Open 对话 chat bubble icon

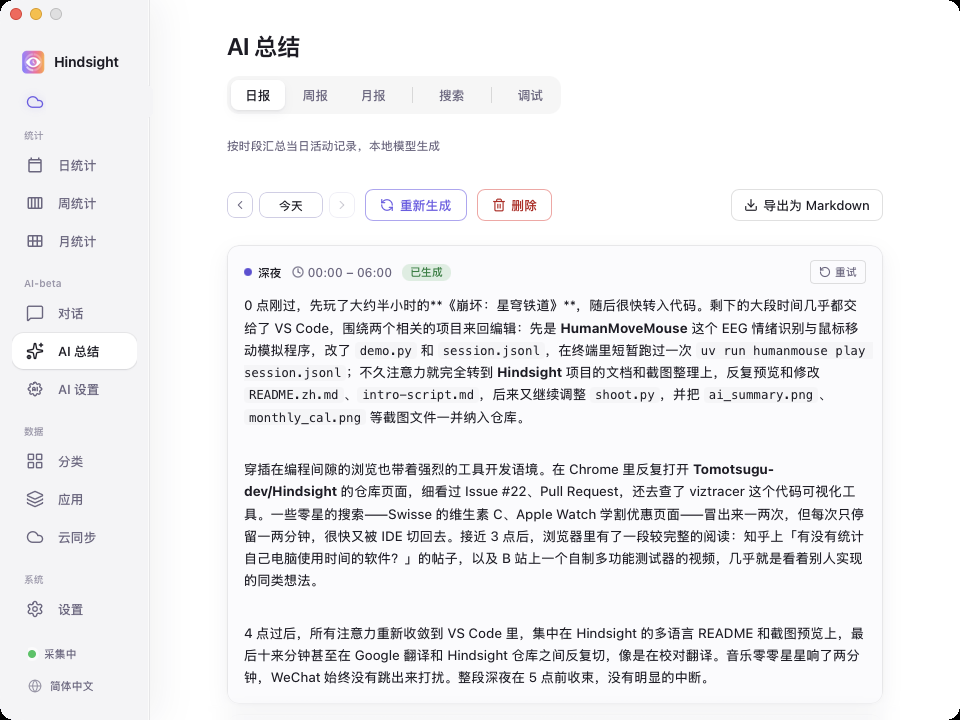pos(35,313)
